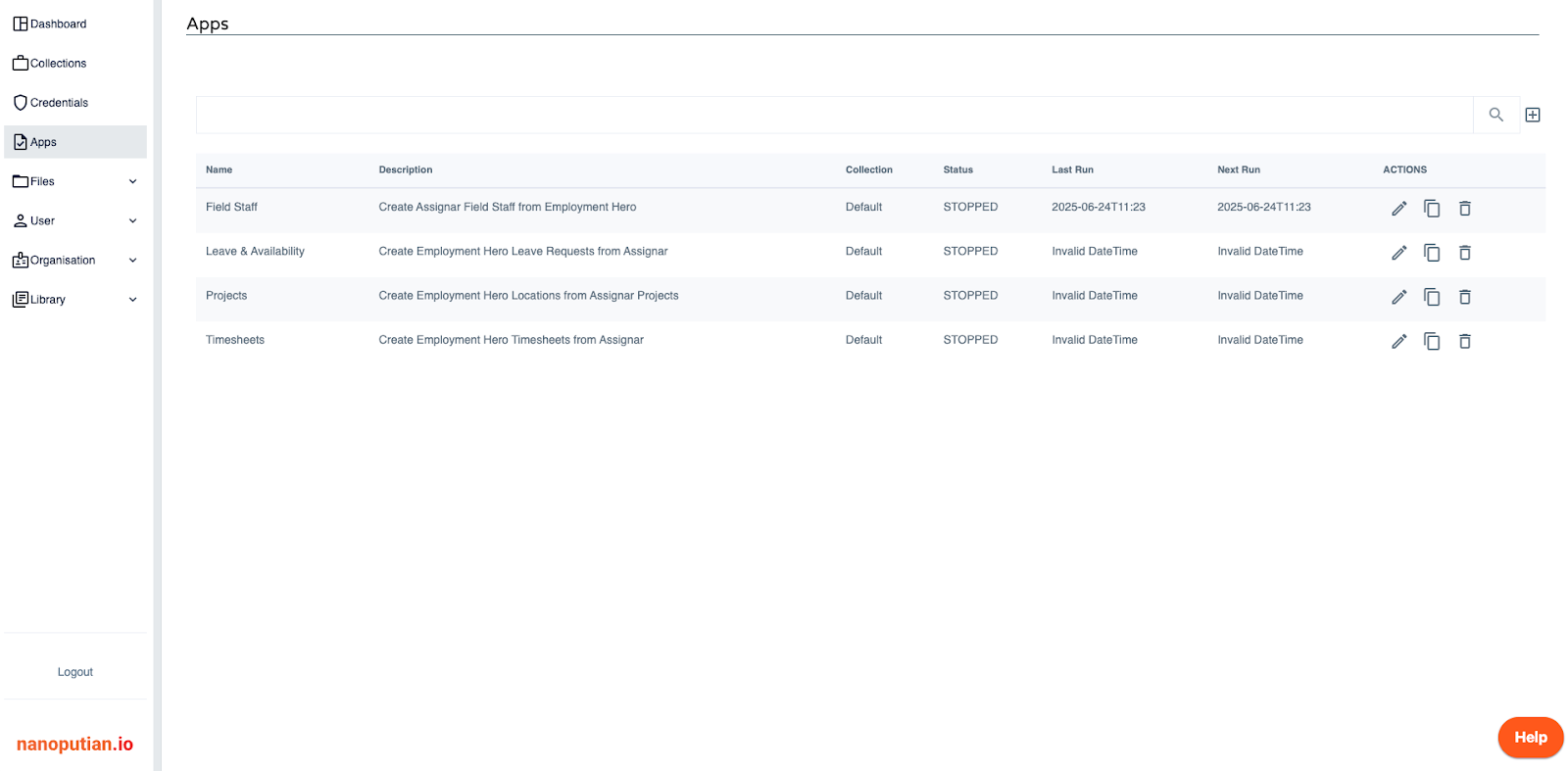Select the Leave & Availability name cell
Image resolution: width=1568 pixels, height=771 pixels.
255,251
